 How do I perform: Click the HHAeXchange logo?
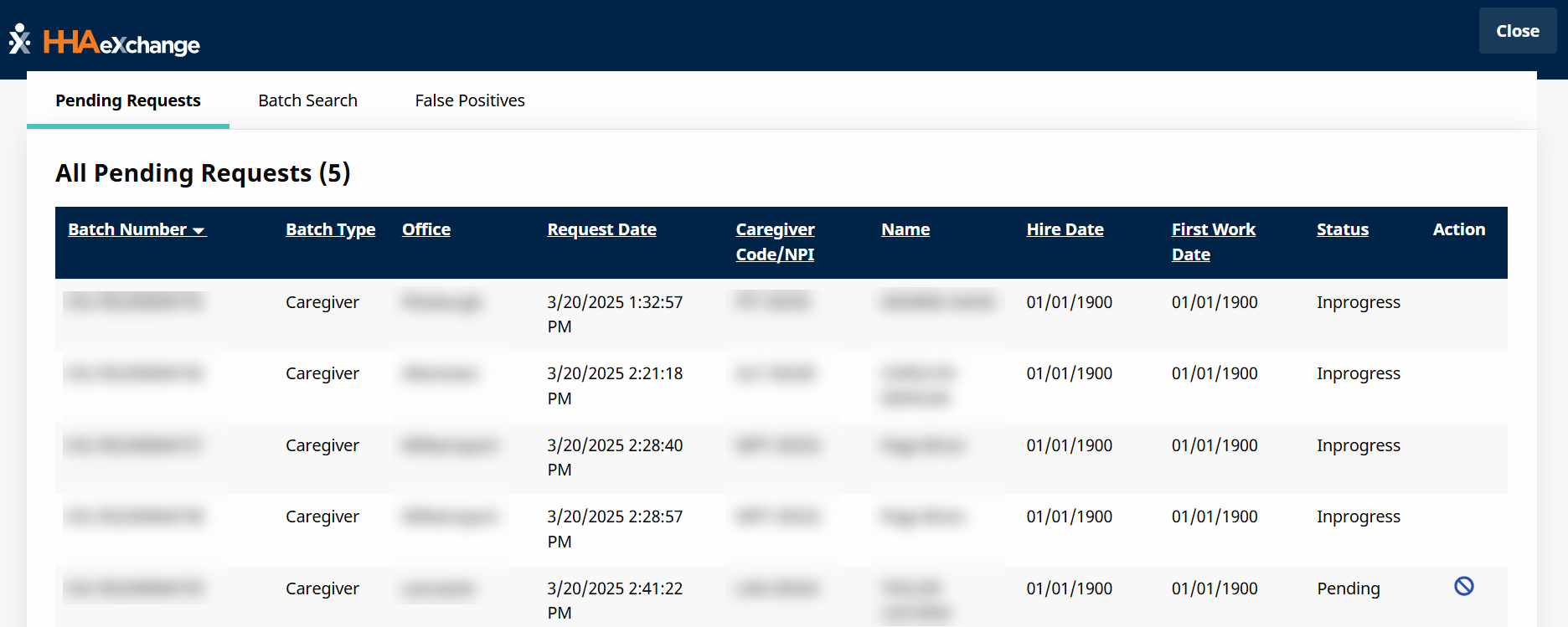(105, 41)
